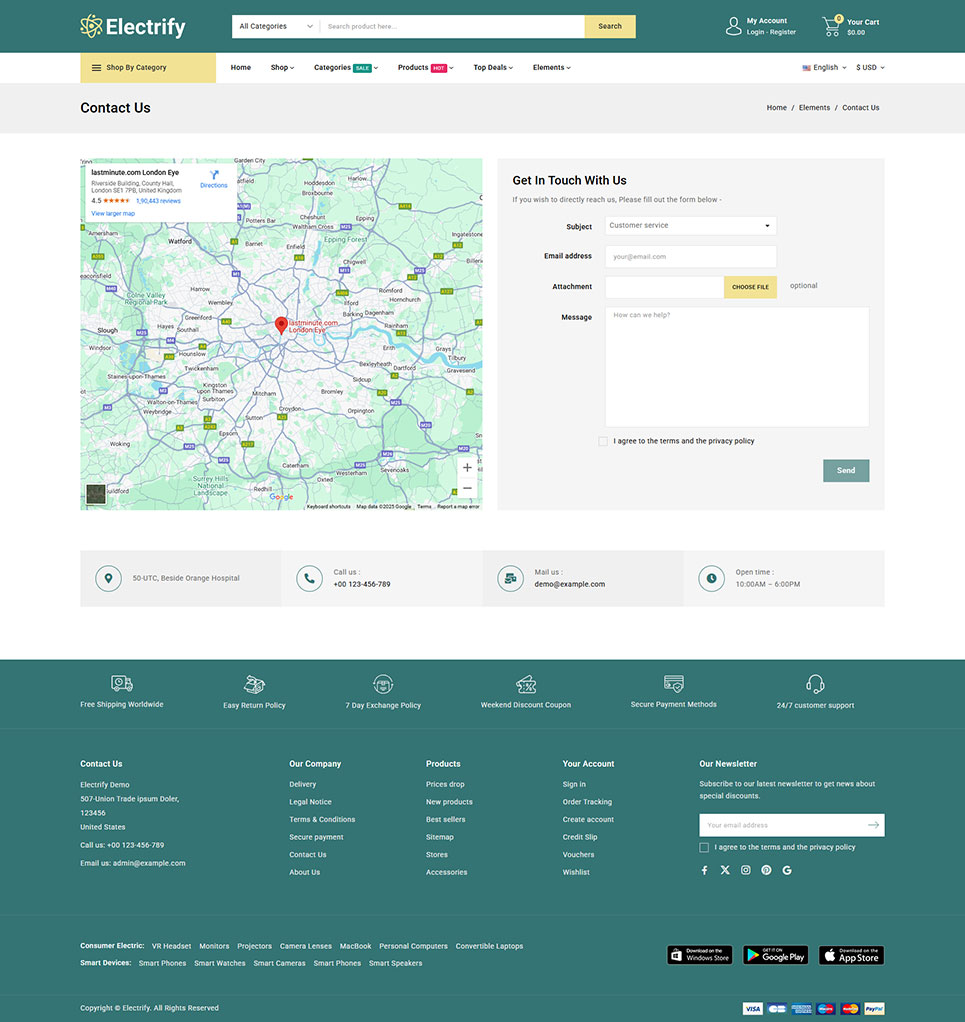Click the App Store download badge
Image resolution: width=965 pixels, height=1022 pixels.
[852, 955]
